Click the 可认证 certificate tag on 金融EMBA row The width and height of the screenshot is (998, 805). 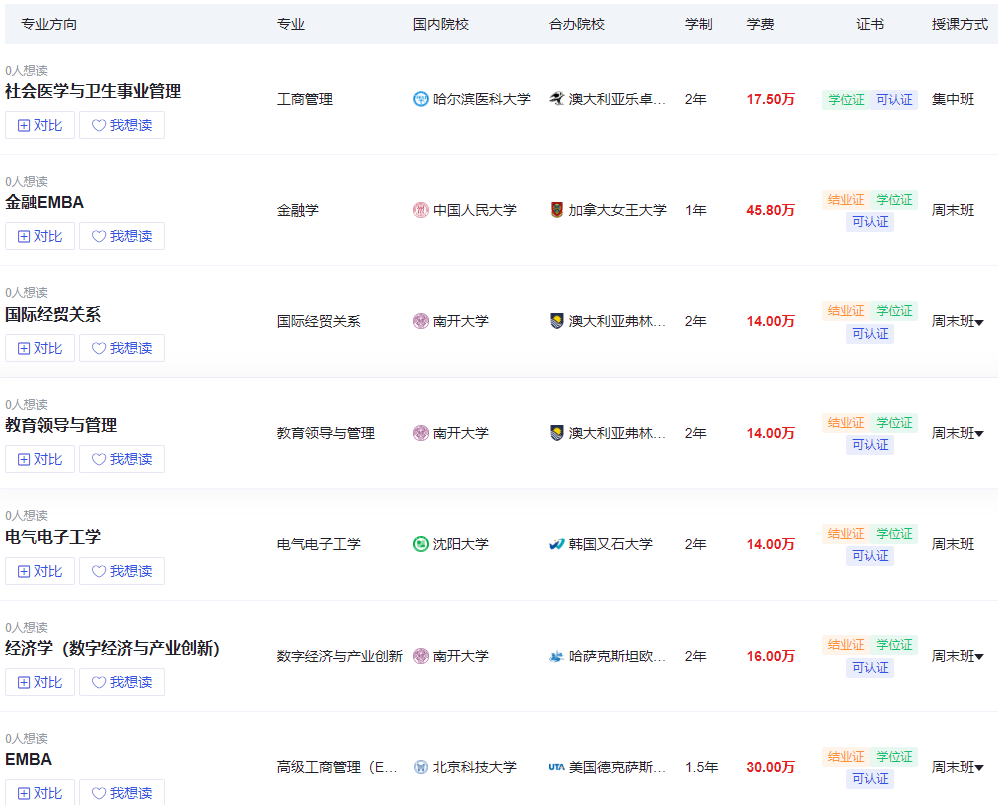[869, 222]
